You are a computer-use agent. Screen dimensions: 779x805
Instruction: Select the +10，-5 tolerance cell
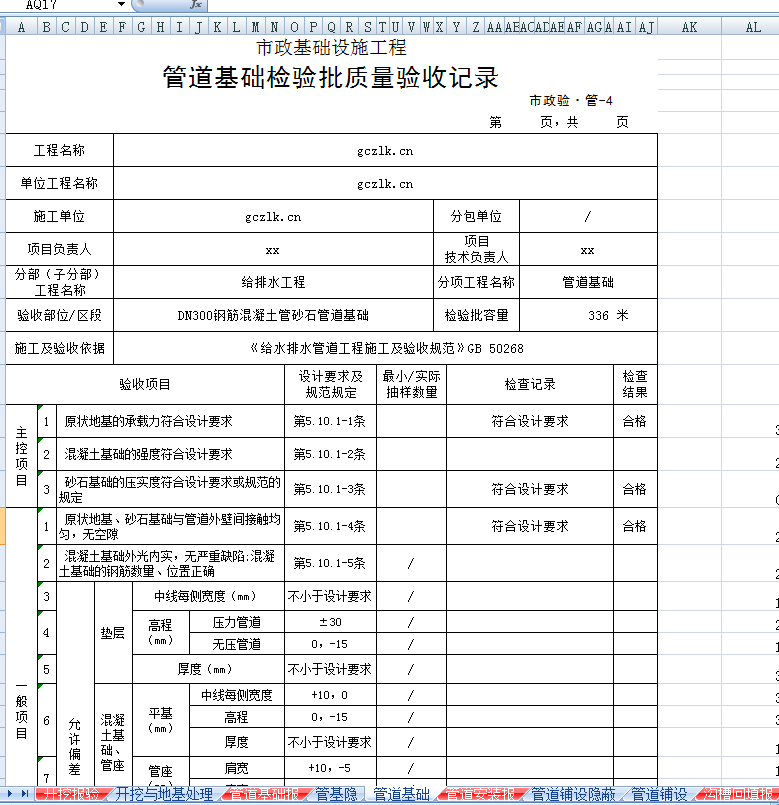pyautogui.click(x=330, y=768)
